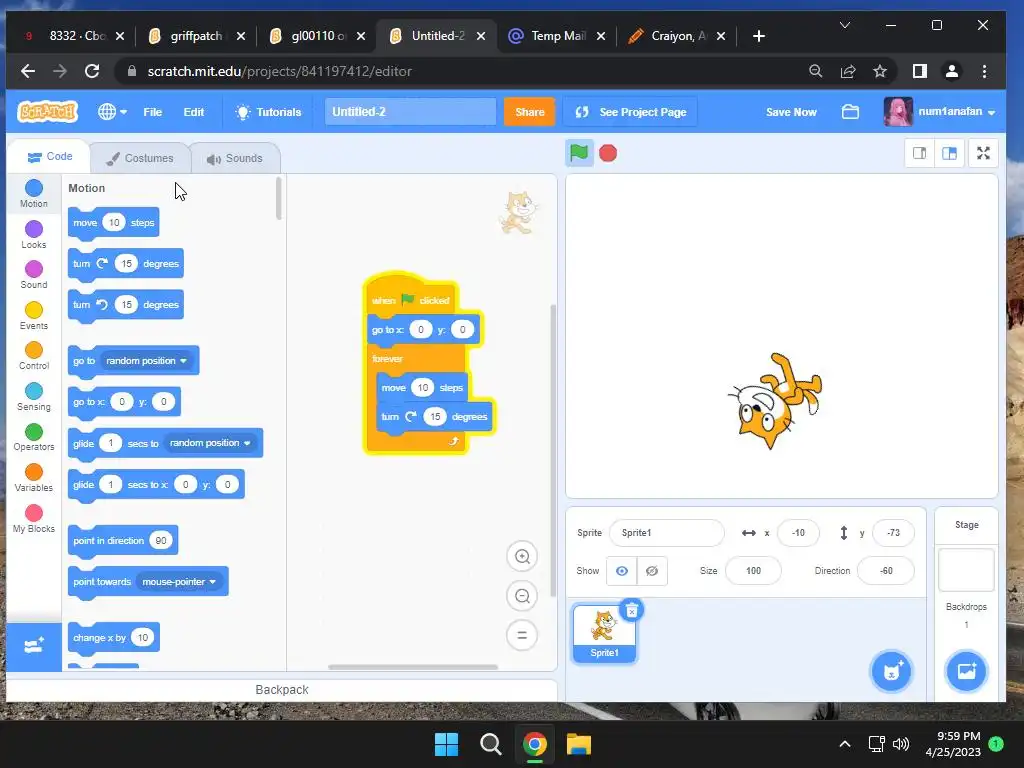Open the Add Extension button
The width and height of the screenshot is (1024, 768).
[x=34, y=647]
